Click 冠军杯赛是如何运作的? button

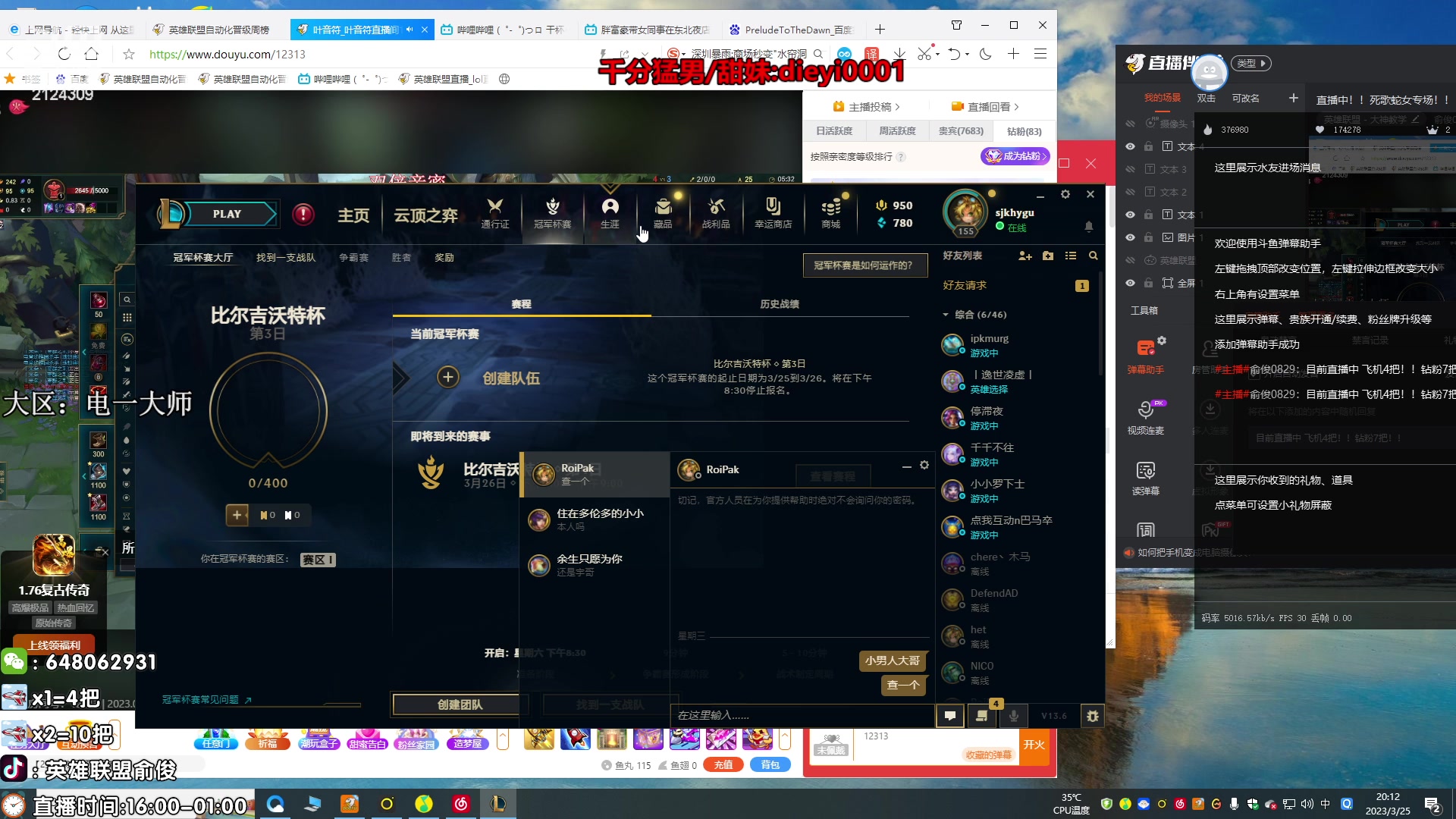click(864, 265)
